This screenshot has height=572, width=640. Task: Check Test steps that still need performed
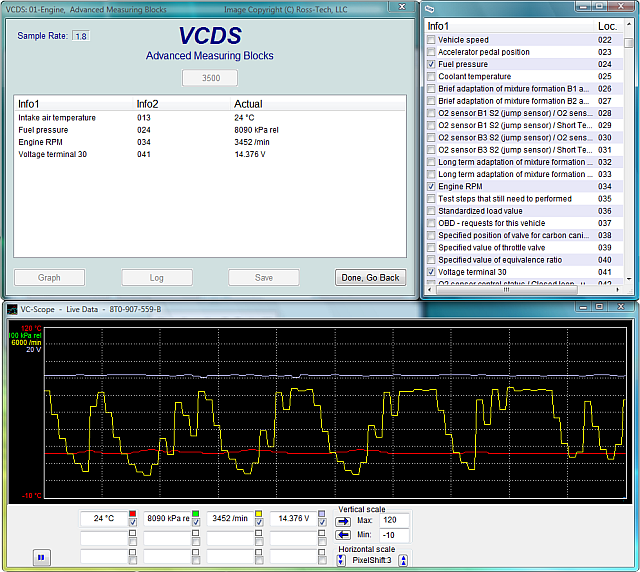point(431,199)
